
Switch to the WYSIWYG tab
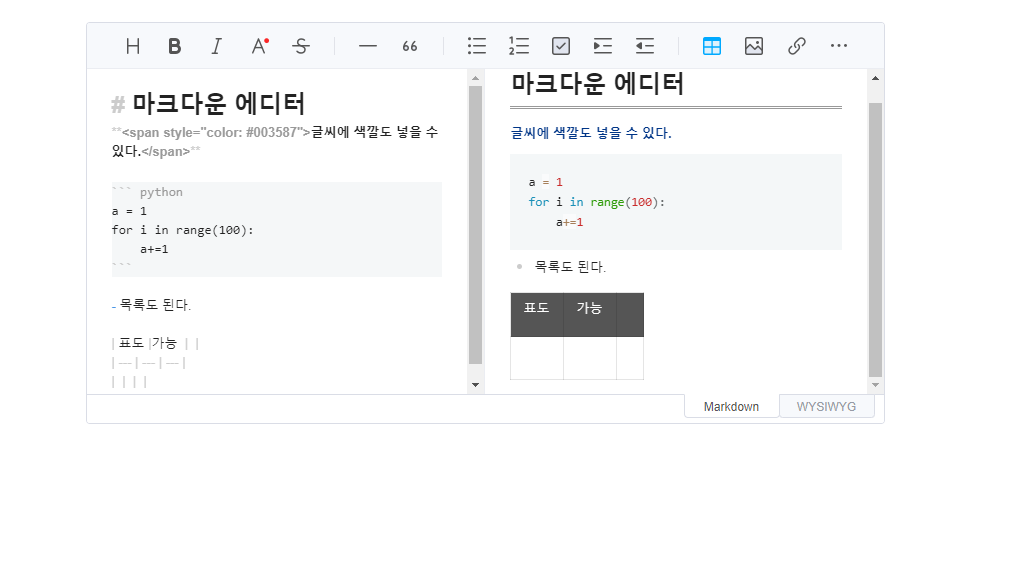tap(827, 406)
